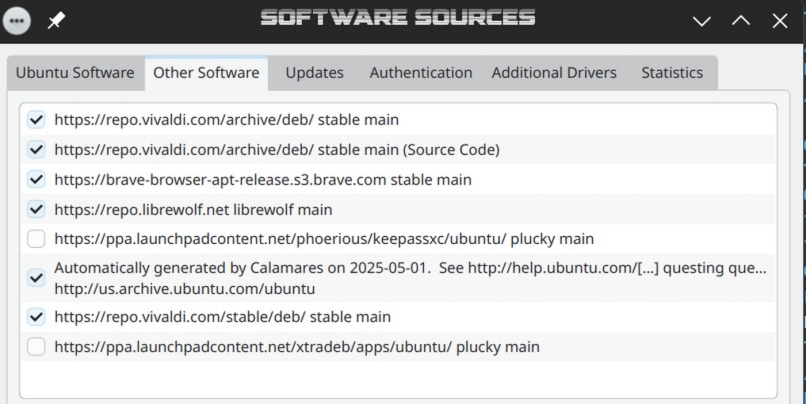This screenshot has height=404, width=806.
Task: Minimize the Software Sources window
Action: (x=702, y=21)
